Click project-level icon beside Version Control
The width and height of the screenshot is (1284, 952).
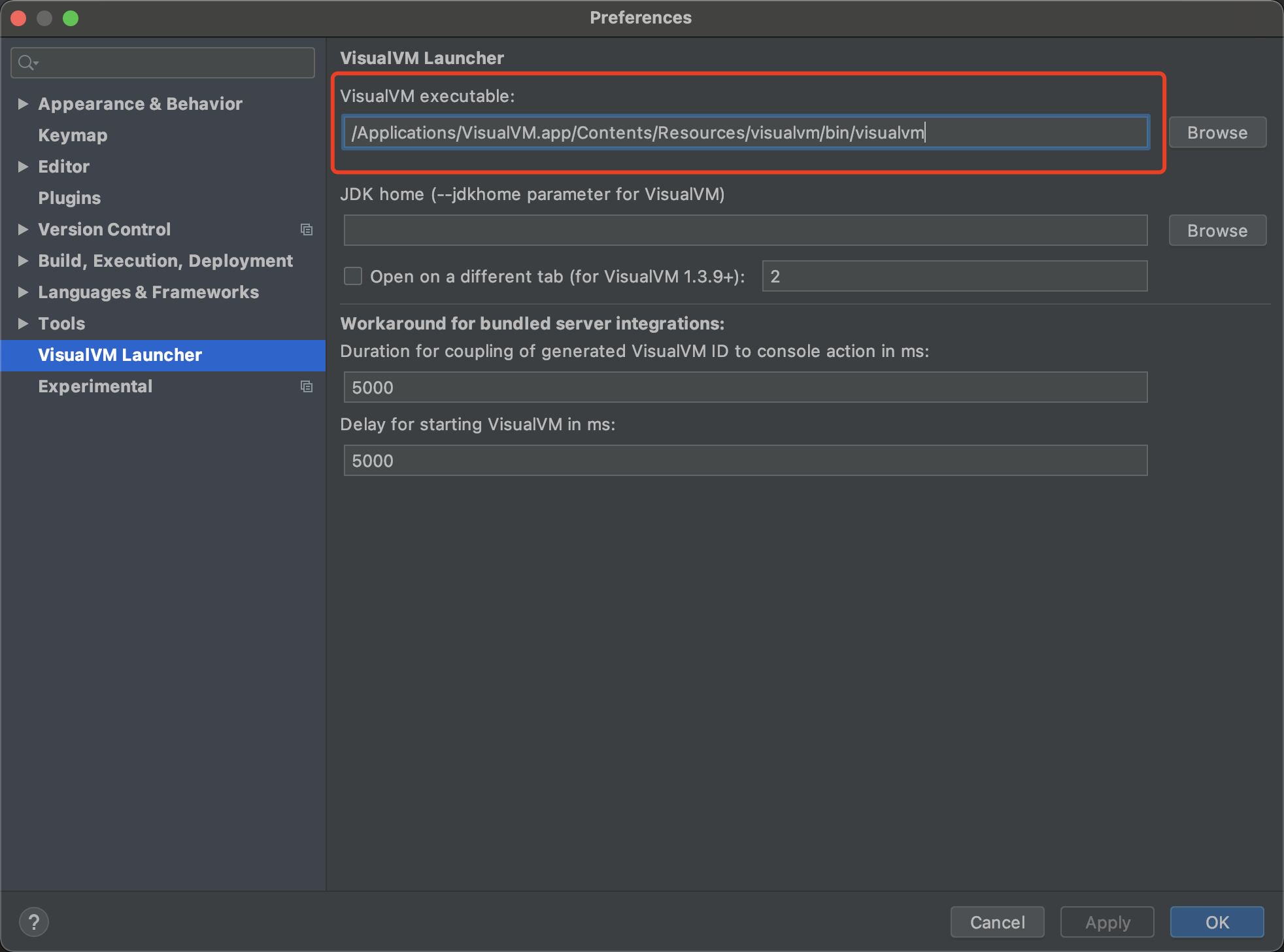[306, 229]
